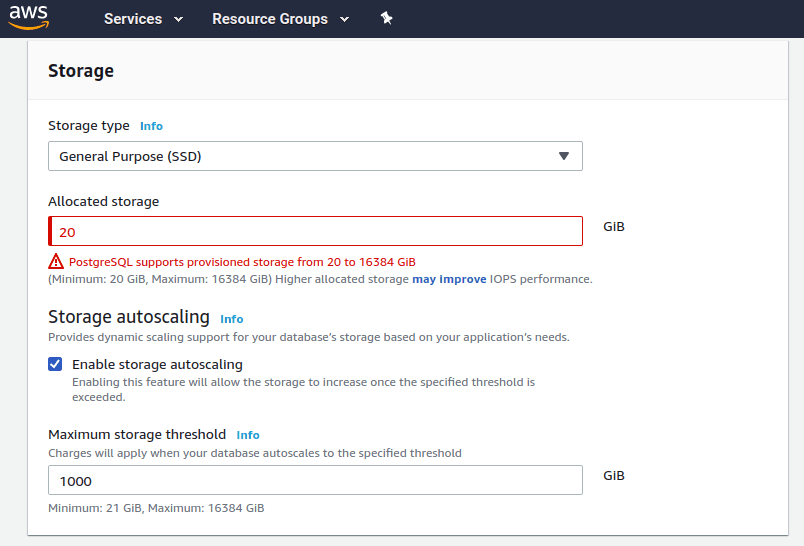Toggle the Enable storage autoscaling checkbox
Screen dimensions: 804x546
pyautogui.click(x=56, y=364)
